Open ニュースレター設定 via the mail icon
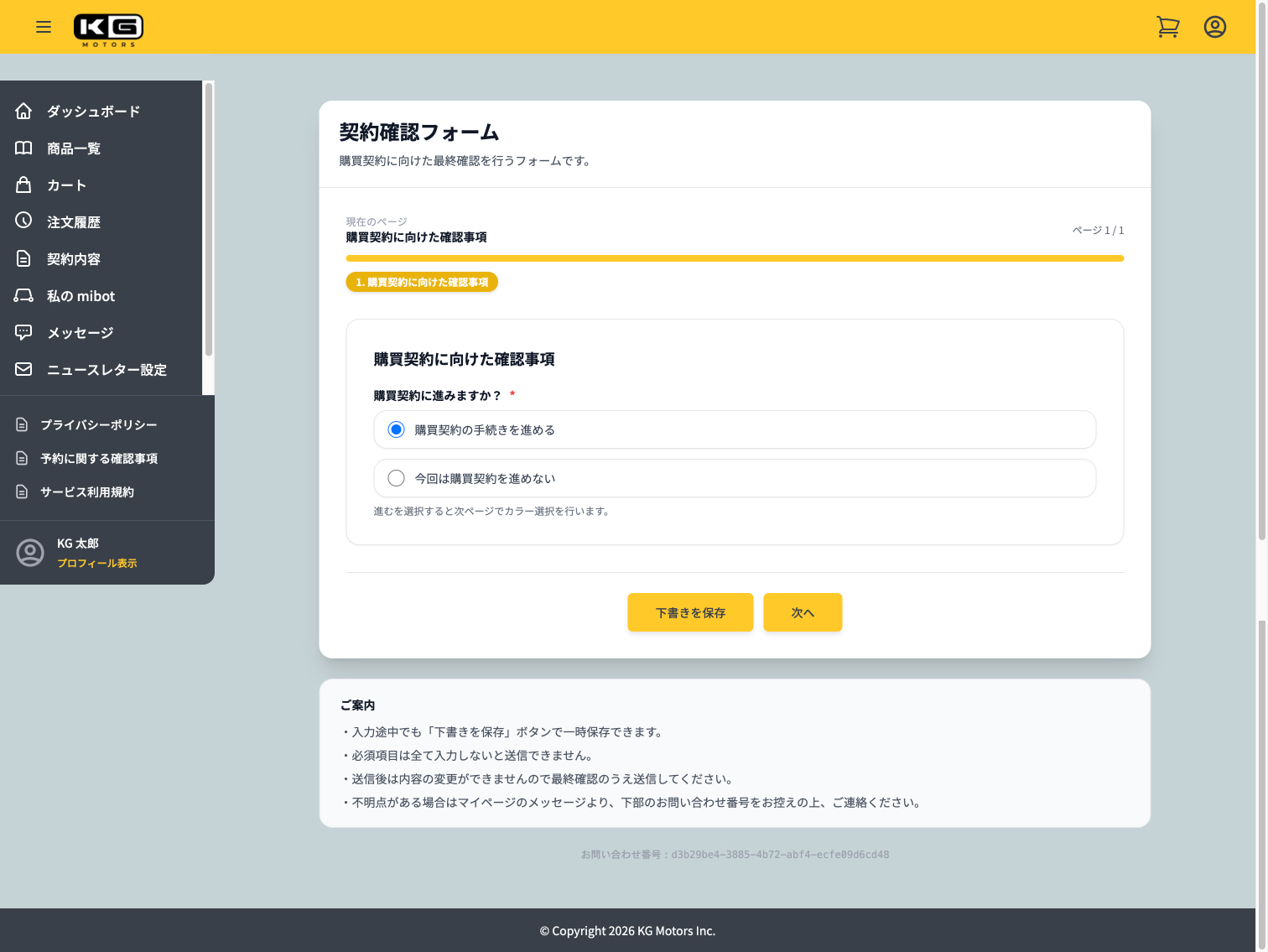This screenshot has height=952, width=1268. 23,369
